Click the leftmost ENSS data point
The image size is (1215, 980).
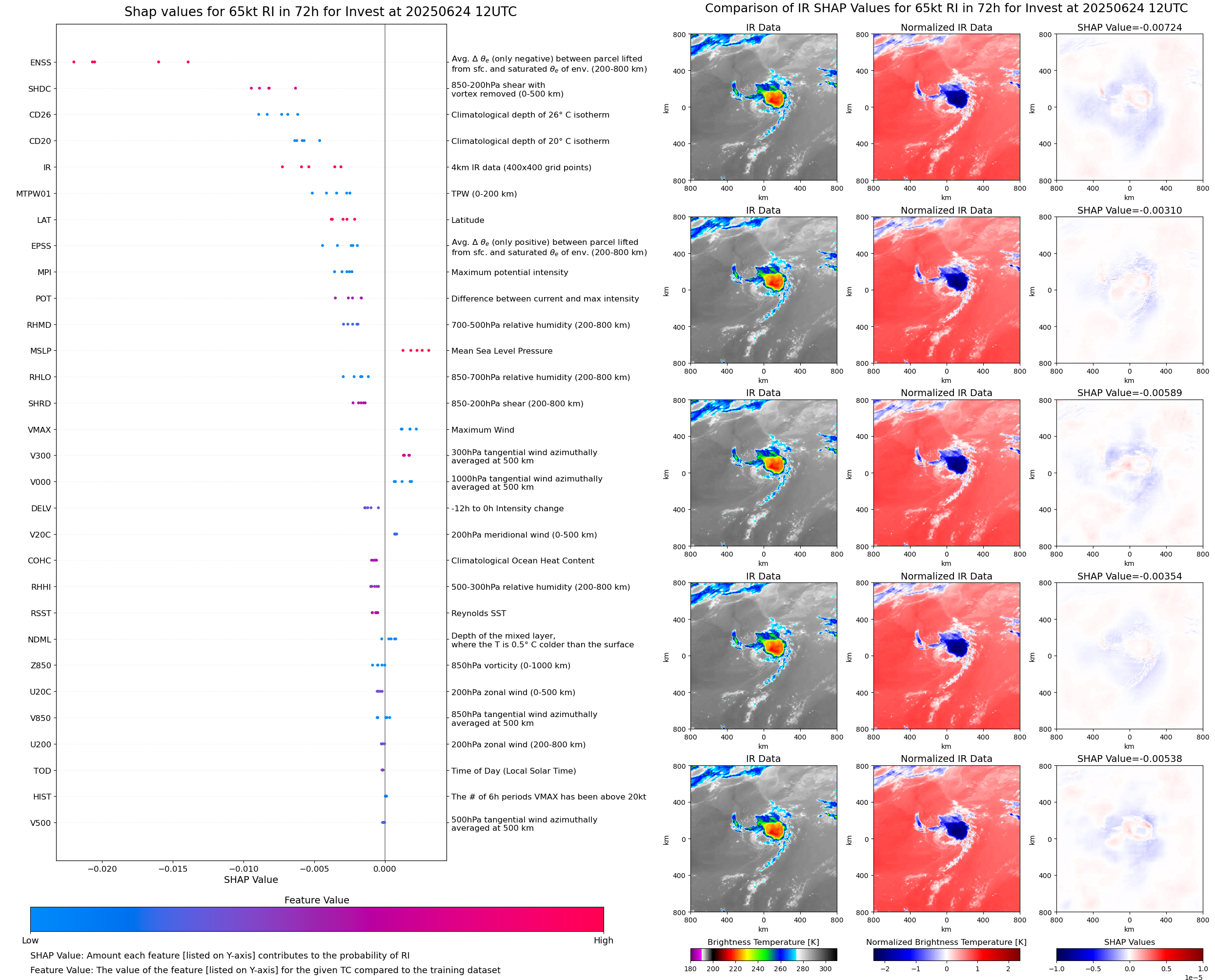pos(74,62)
